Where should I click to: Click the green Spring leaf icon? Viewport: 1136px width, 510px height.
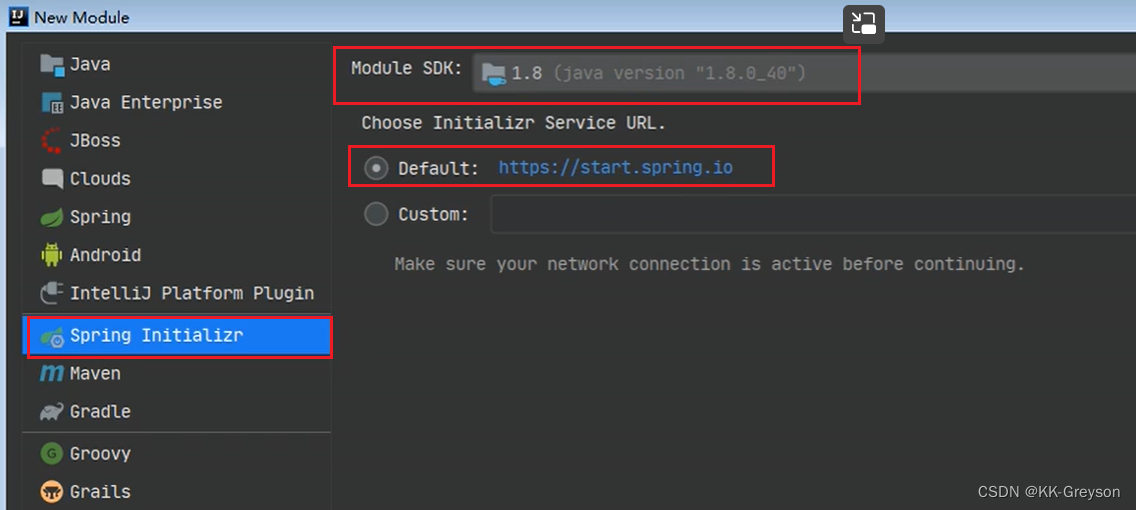[52, 217]
